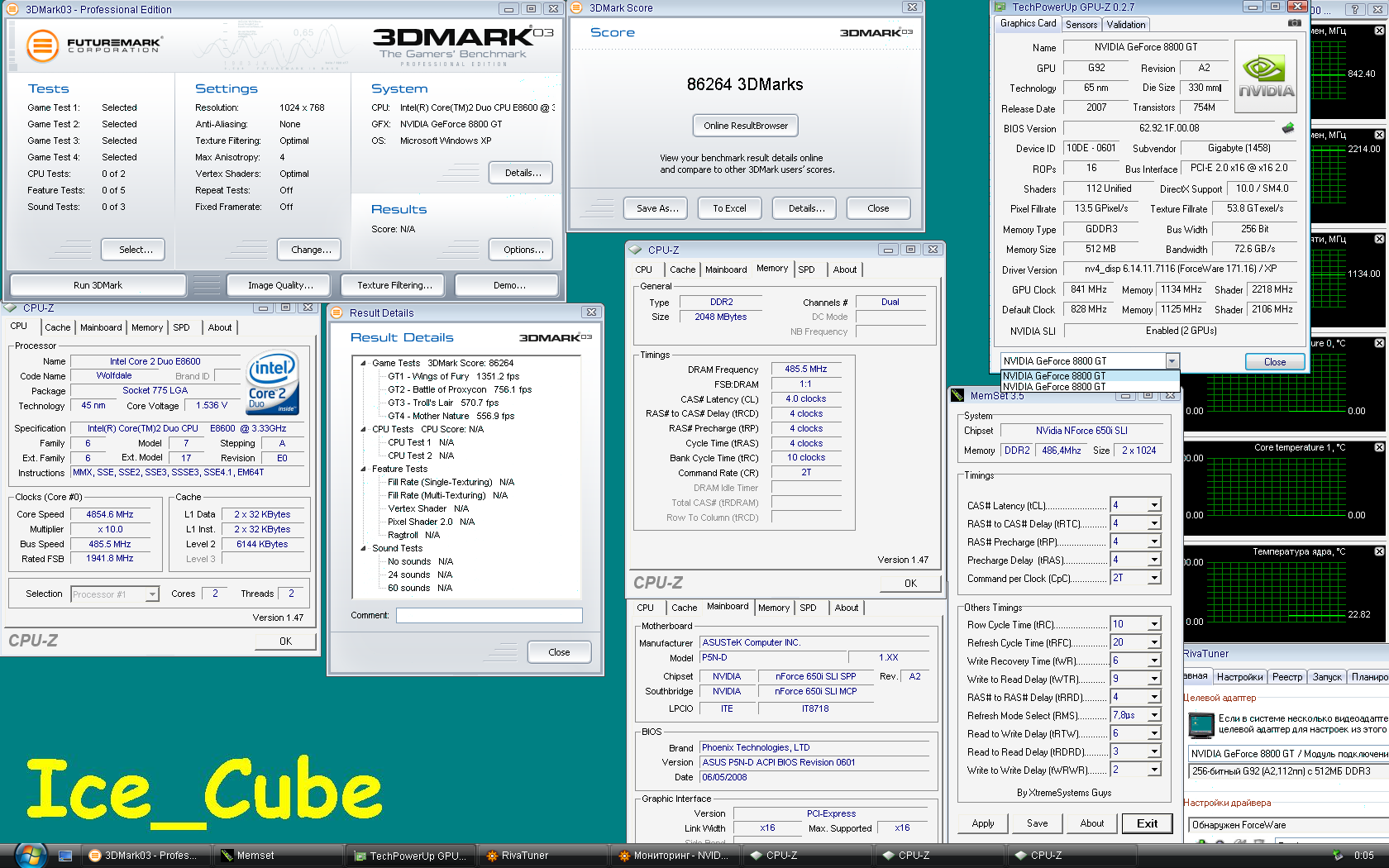Collapse the Game Tests tree node
This screenshot has height=868, width=1389.
[363, 363]
